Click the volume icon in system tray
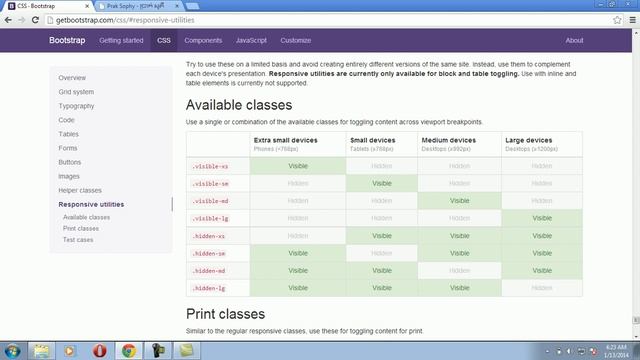 (x=570, y=351)
